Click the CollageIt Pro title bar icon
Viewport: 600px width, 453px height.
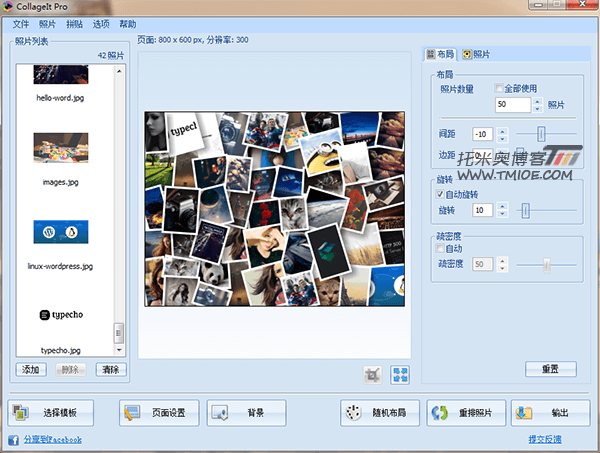click(x=7, y=6)
